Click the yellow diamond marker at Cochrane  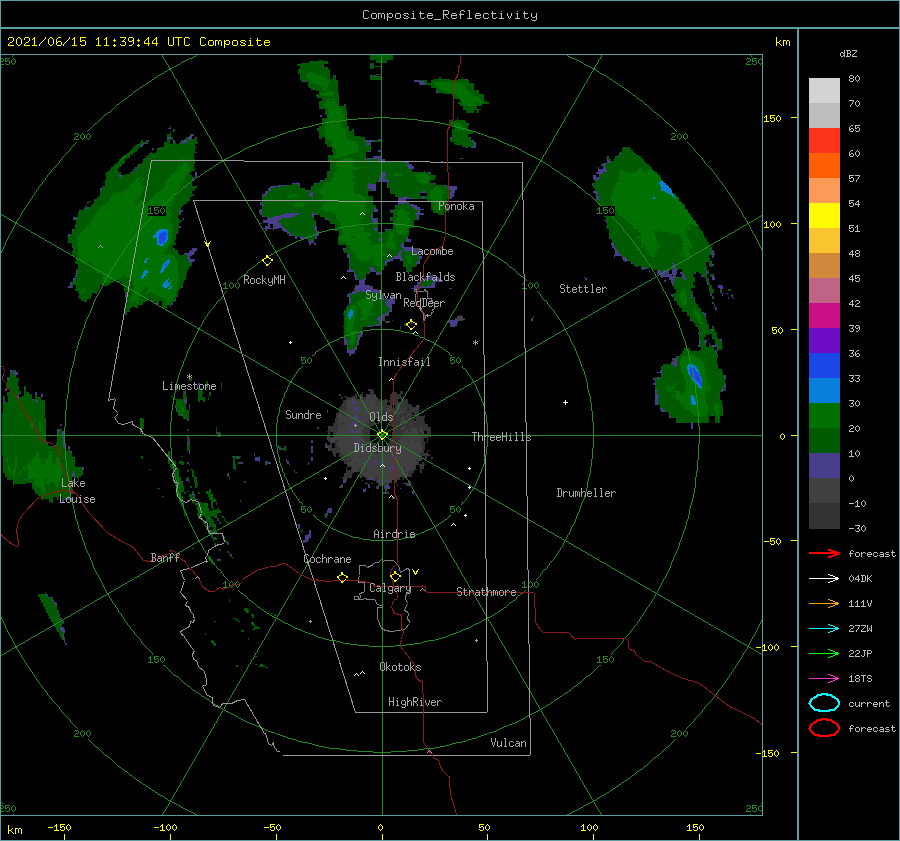pyautogui.click(x=342, y=577)
